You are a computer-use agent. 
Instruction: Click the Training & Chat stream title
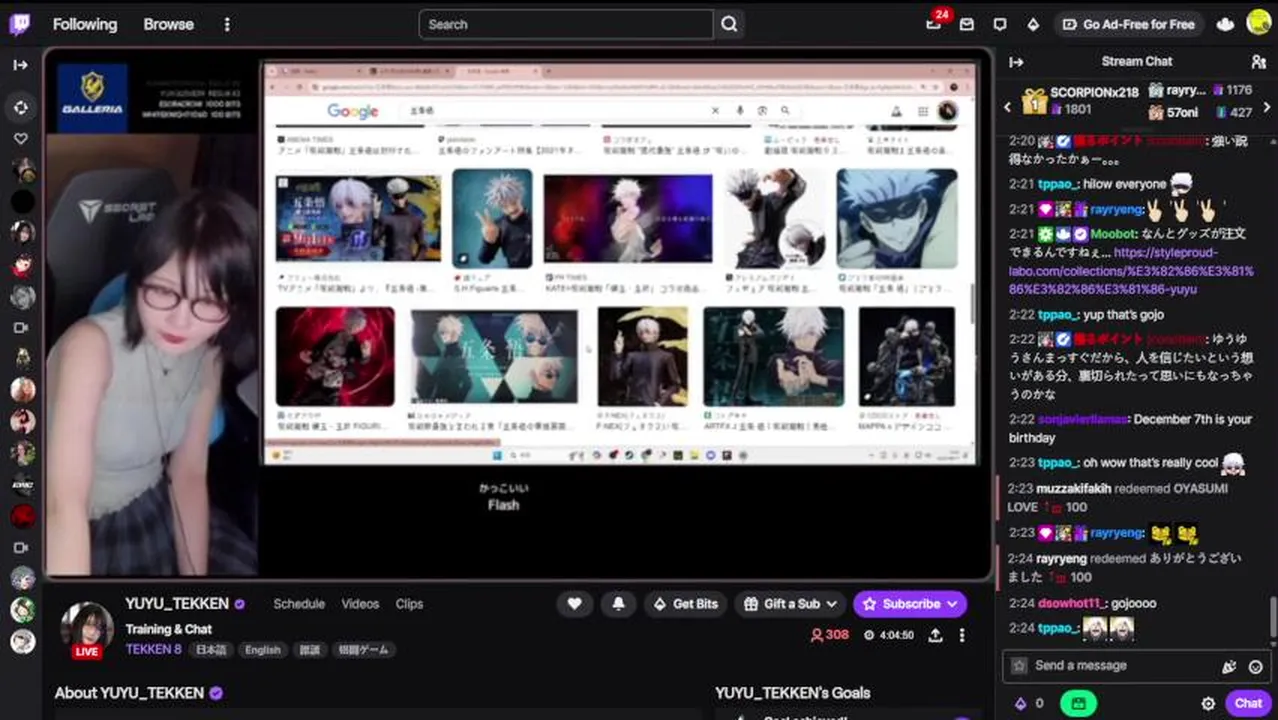click(169, 629)
